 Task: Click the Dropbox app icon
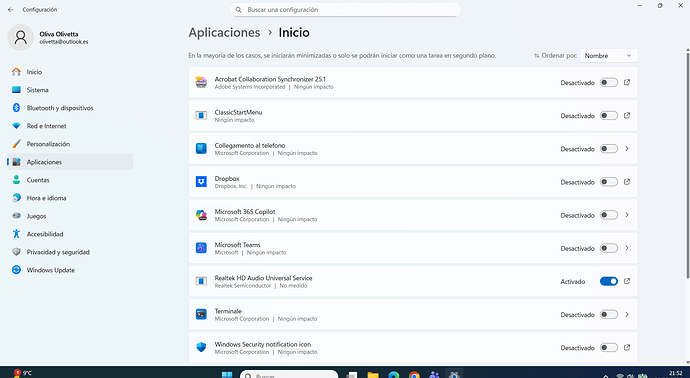coord(201,182)
